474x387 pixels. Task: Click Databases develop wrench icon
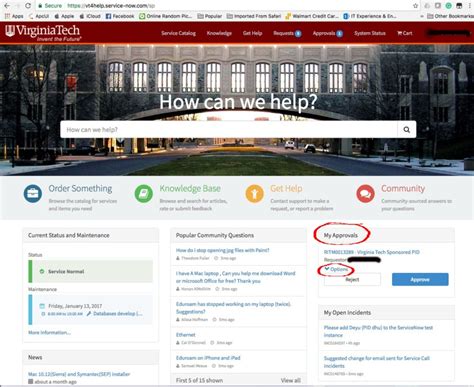[x=89, y=314]
